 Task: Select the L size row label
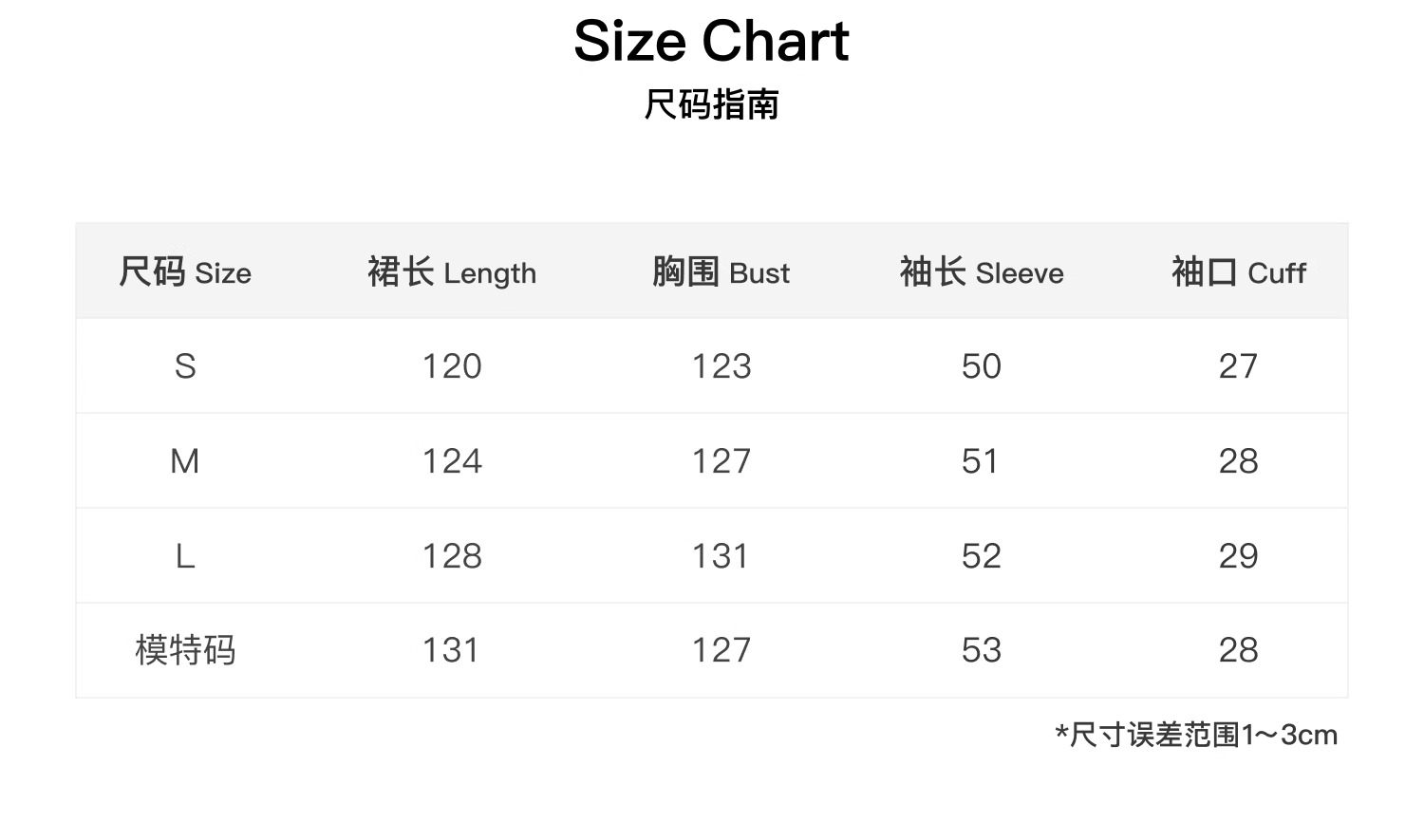(185, 556)
